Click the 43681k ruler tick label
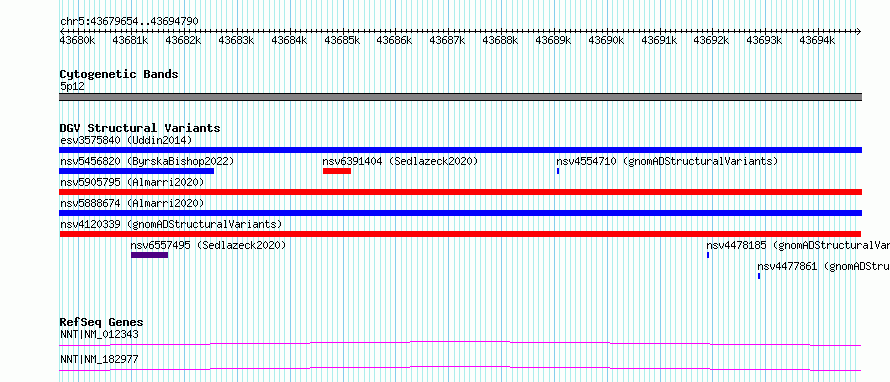The image size is (890, 382). [x=131, y=40]
